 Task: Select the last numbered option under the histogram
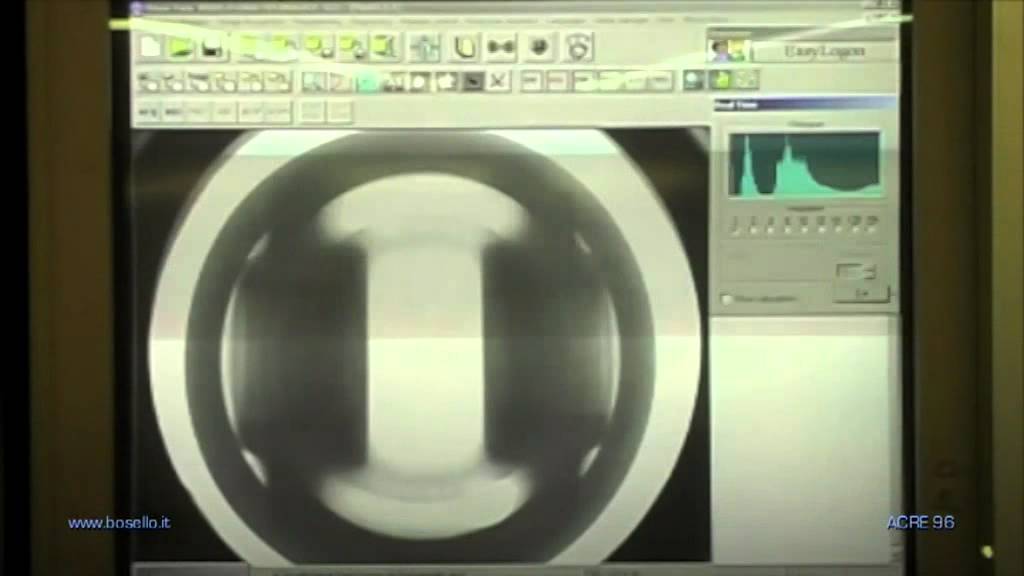pyautogui.click(x=871, y=225)
